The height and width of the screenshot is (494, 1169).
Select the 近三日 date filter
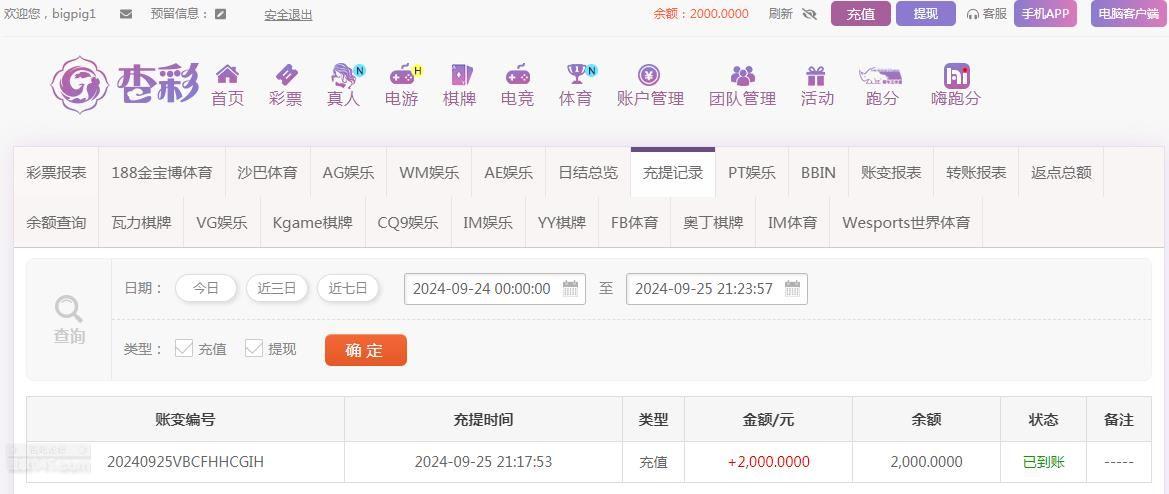click(277, 288)
